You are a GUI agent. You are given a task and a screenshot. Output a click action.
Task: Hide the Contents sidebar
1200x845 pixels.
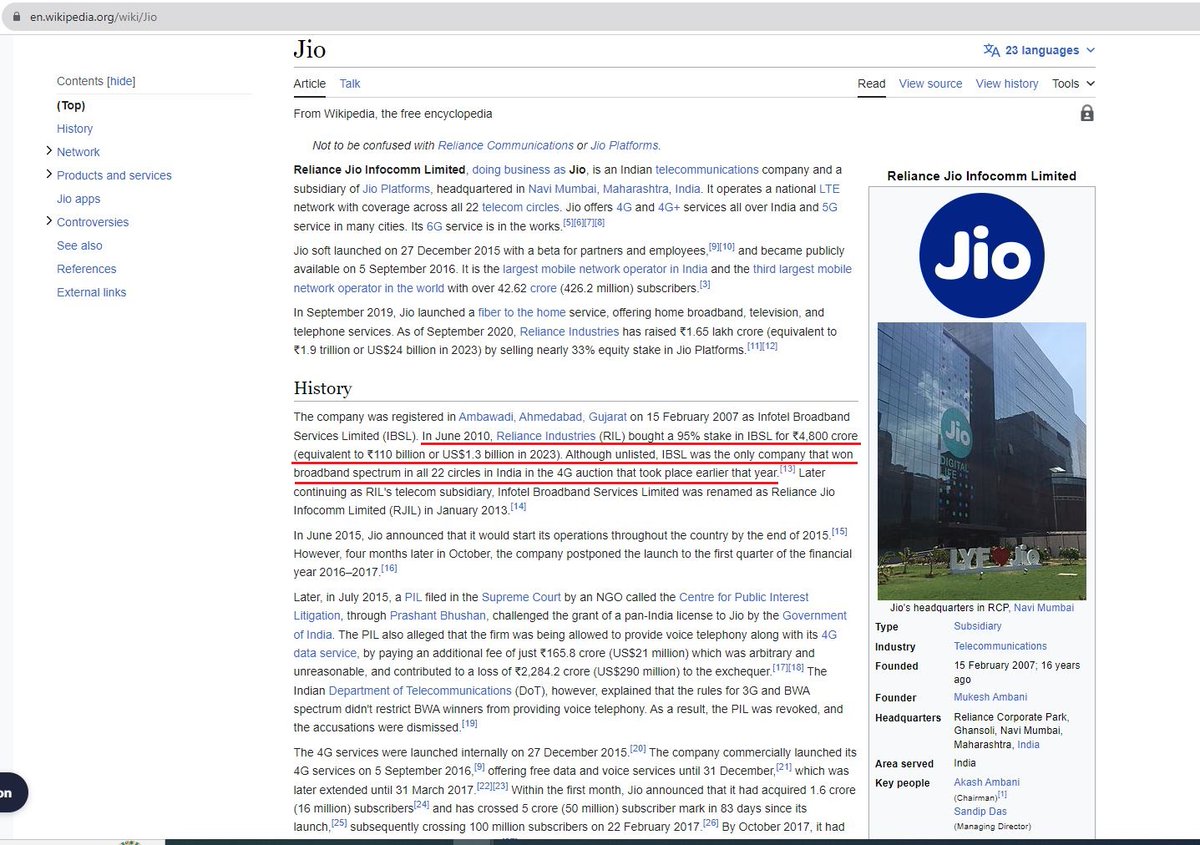point(121,82)
